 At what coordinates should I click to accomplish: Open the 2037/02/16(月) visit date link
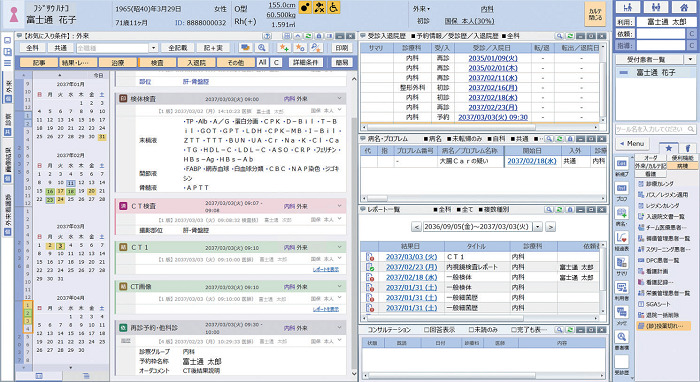pos(492,88)
